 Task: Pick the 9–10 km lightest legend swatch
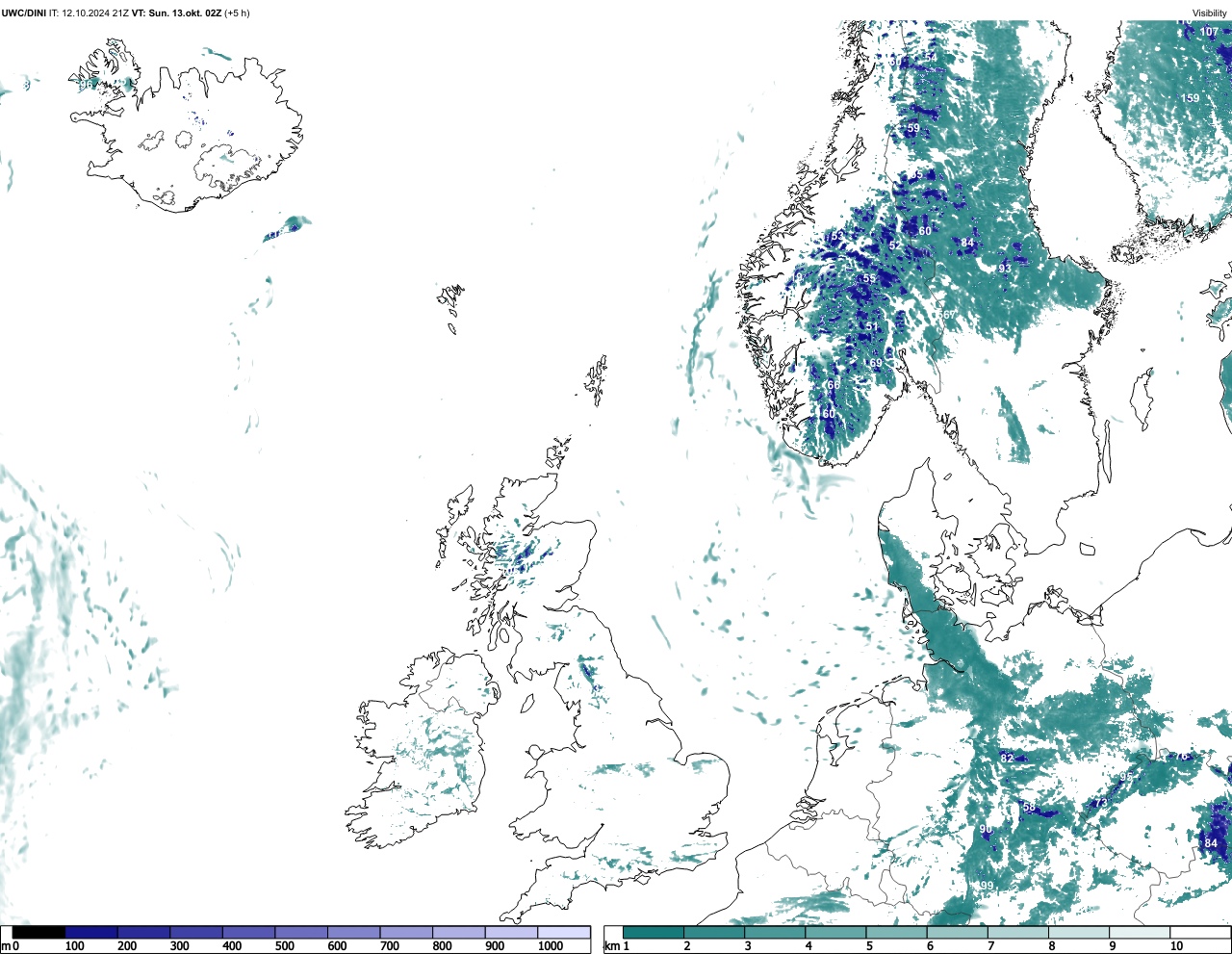point(1139,932)
